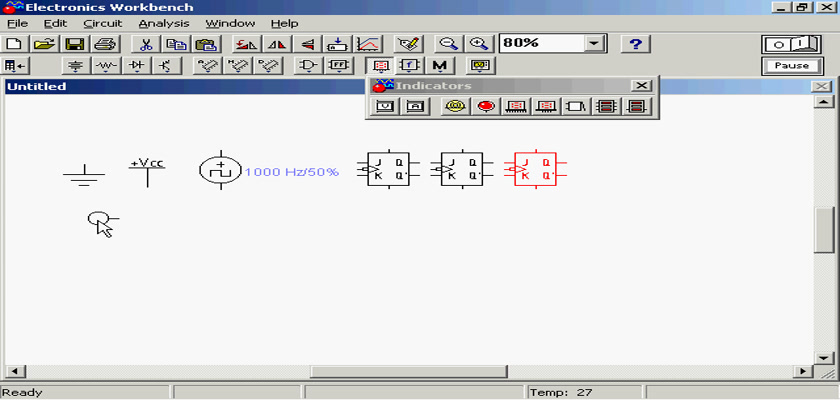Click the Cut scissors icon
Image resolution: width=840 pixels, height=400 pixels.
click(145, 44)
